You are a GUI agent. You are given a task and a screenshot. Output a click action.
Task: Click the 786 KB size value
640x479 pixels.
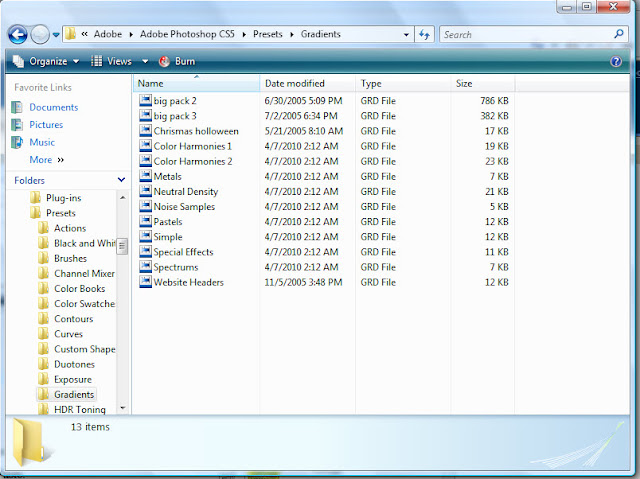pyautogui.click(x=494, y=101)
